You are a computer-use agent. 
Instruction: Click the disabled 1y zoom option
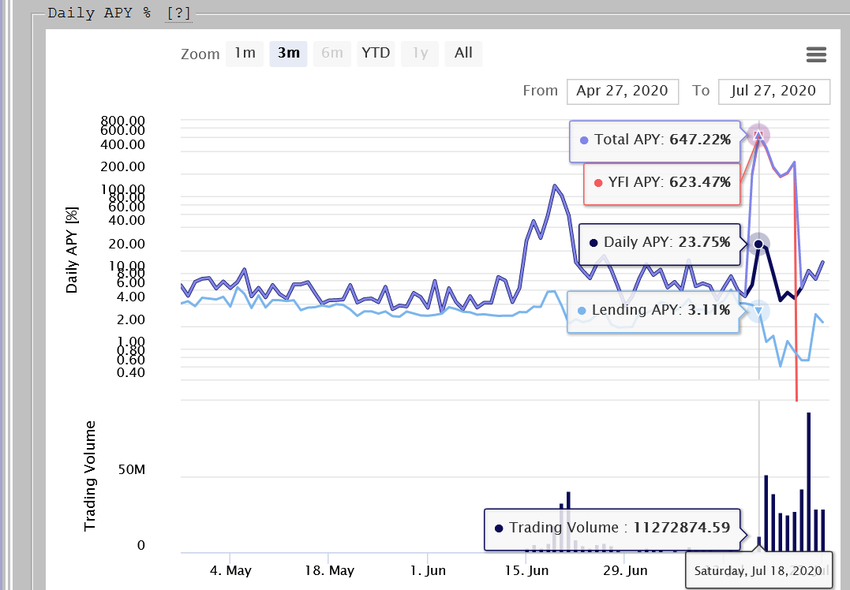pyautogui.click(x=419, y=54)
